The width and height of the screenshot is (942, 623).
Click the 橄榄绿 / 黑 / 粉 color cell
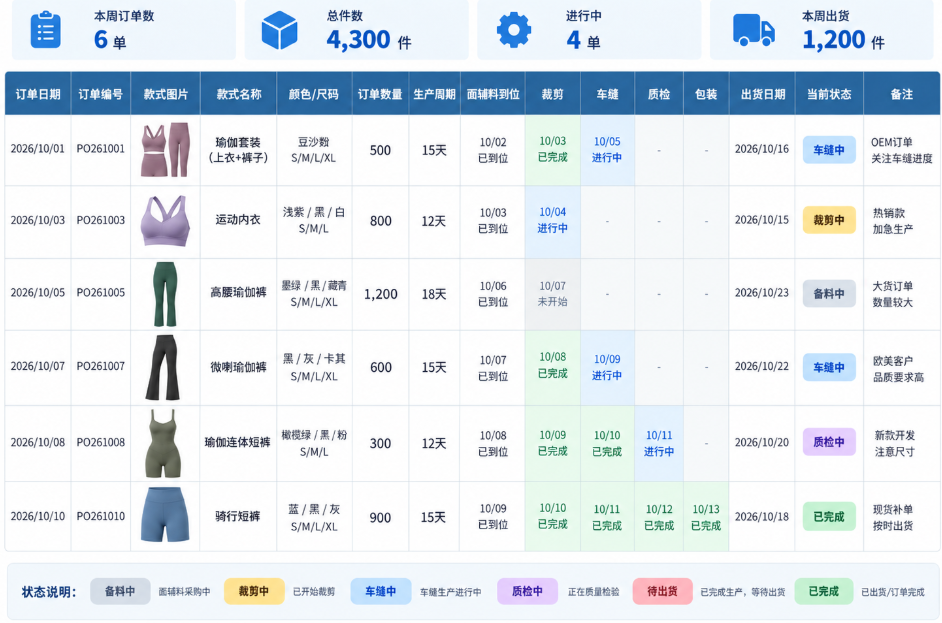(314, 443)
